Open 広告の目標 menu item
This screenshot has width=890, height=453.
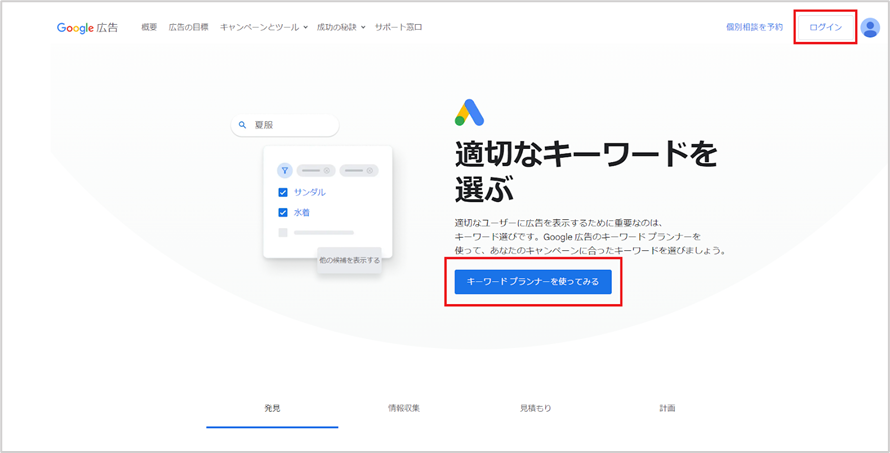coord(188,27)
